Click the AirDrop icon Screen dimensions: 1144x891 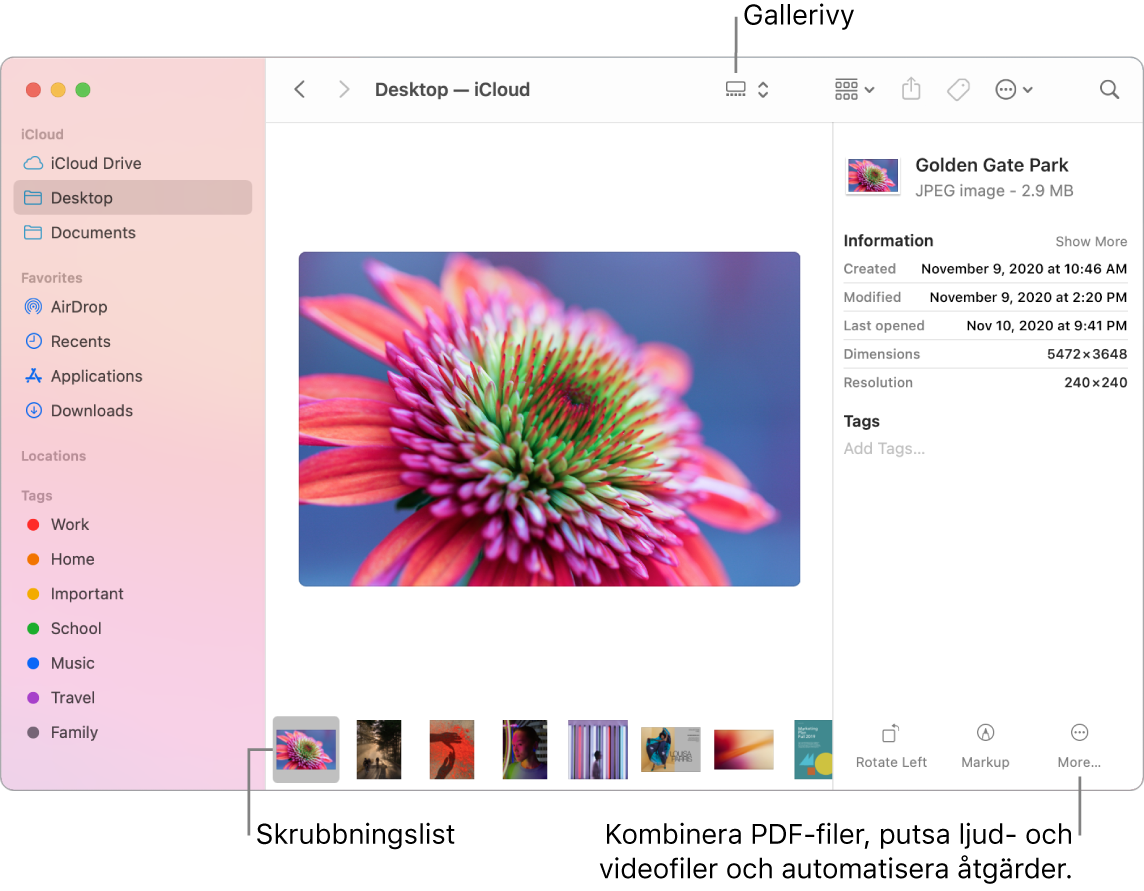tap(33, 306)
